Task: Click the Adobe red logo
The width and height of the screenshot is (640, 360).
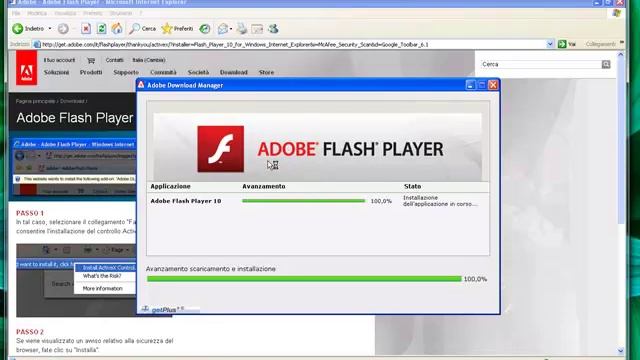Action: [x=27, y=68]
